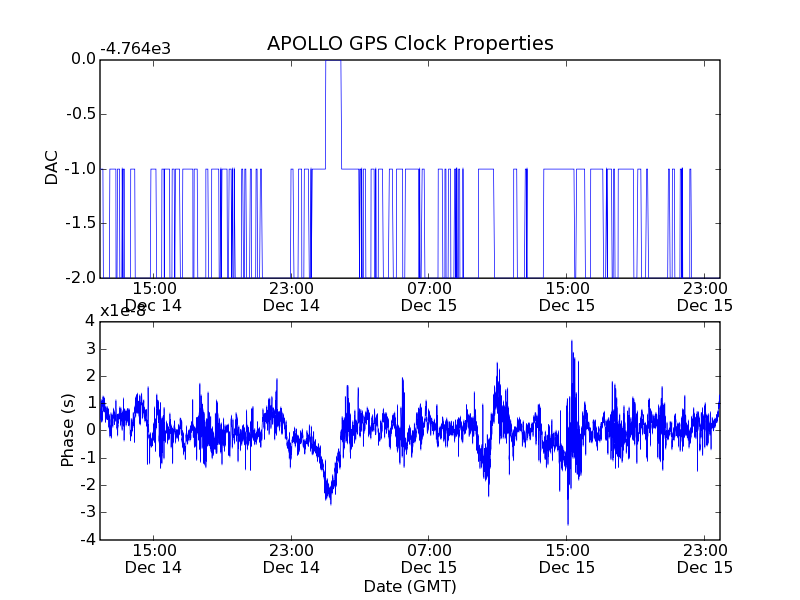The image size is (800, 600).
Task: Select the "Phase (s)" y-axis label
Action: click(67, 430)
